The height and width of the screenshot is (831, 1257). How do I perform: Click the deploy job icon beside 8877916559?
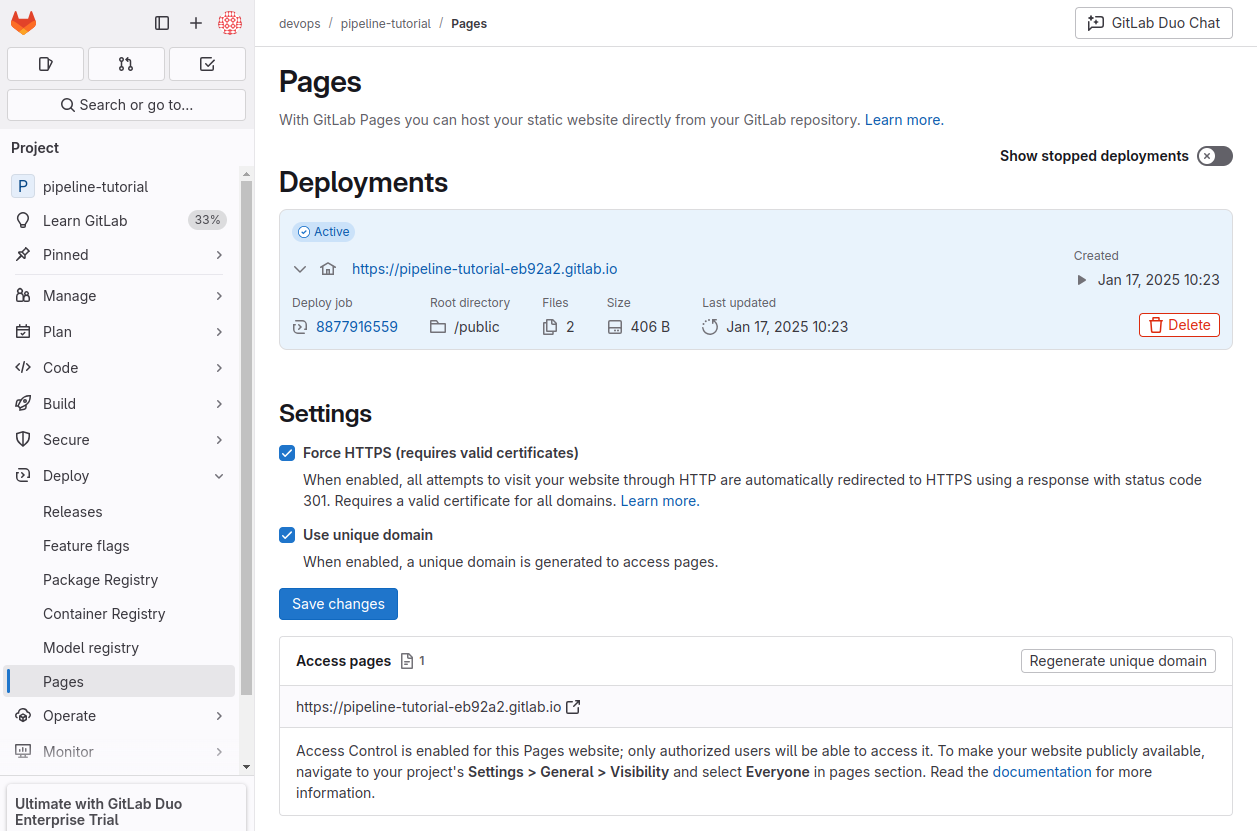coord(300,326)
